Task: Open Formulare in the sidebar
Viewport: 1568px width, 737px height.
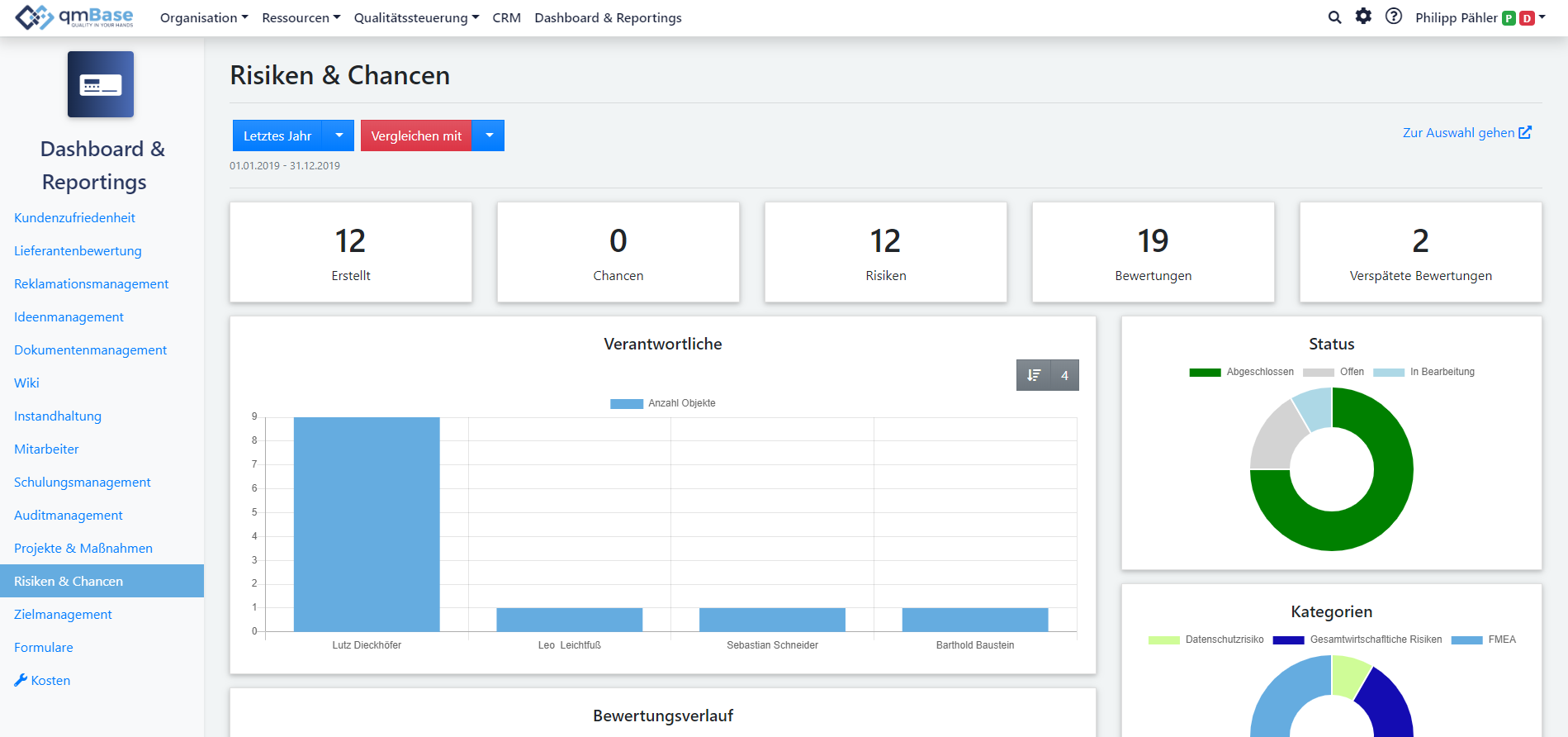Action: [x=43, y=647]
